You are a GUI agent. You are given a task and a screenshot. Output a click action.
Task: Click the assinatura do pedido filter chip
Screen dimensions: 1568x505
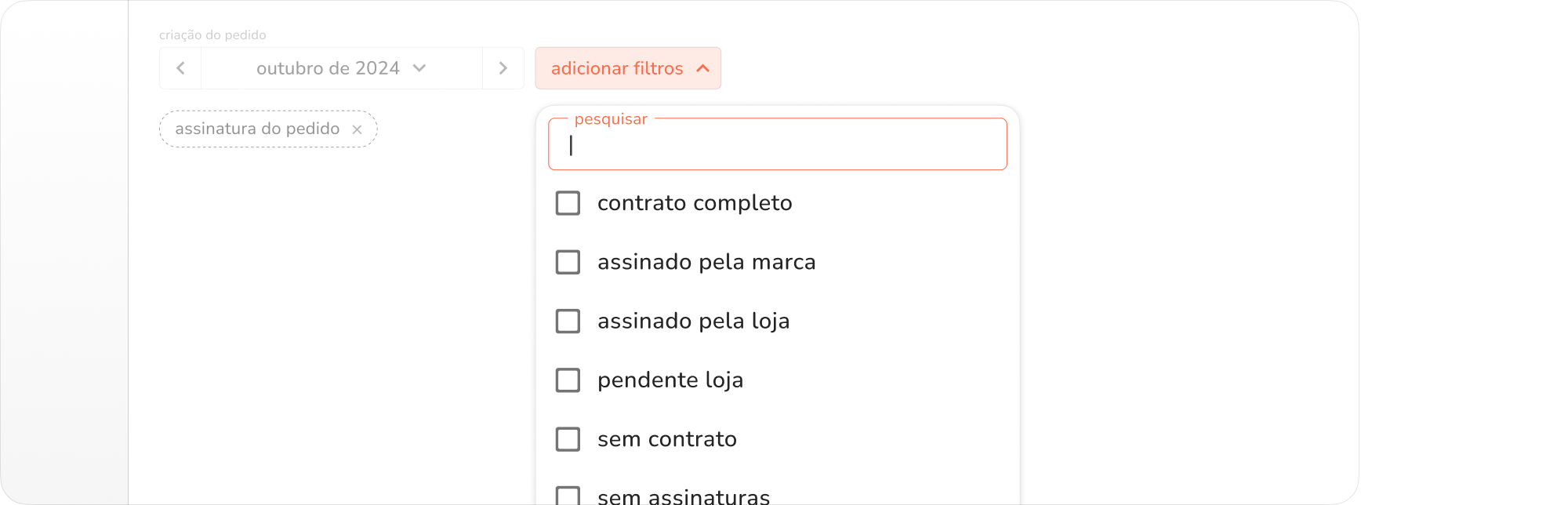(257, 129)
